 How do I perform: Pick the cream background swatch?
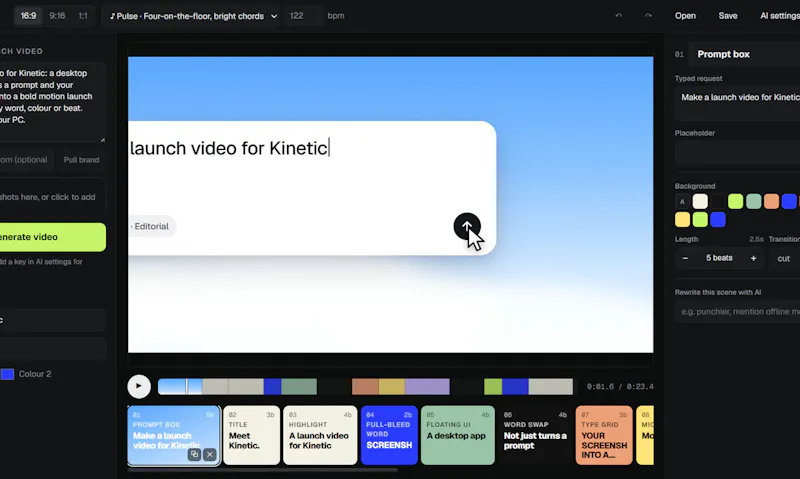[700, 201]
